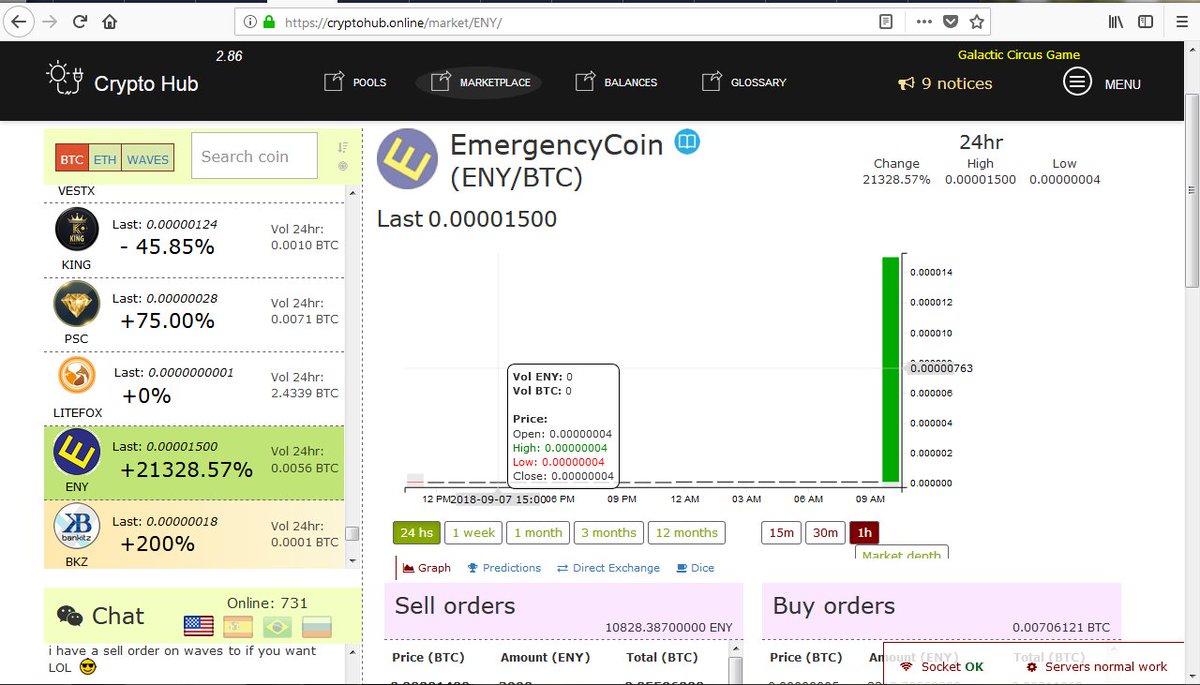Select the WAVES market toggle
The height and width of the screenshot is (685, 1200).
point(147,159)
